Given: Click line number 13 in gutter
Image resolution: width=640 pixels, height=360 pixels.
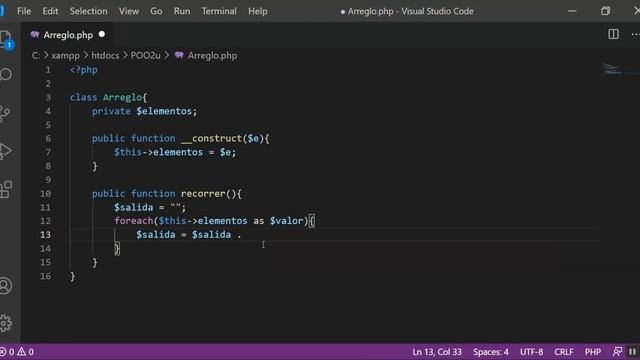Looking at the screenshot, I should (x=45, y=235).
